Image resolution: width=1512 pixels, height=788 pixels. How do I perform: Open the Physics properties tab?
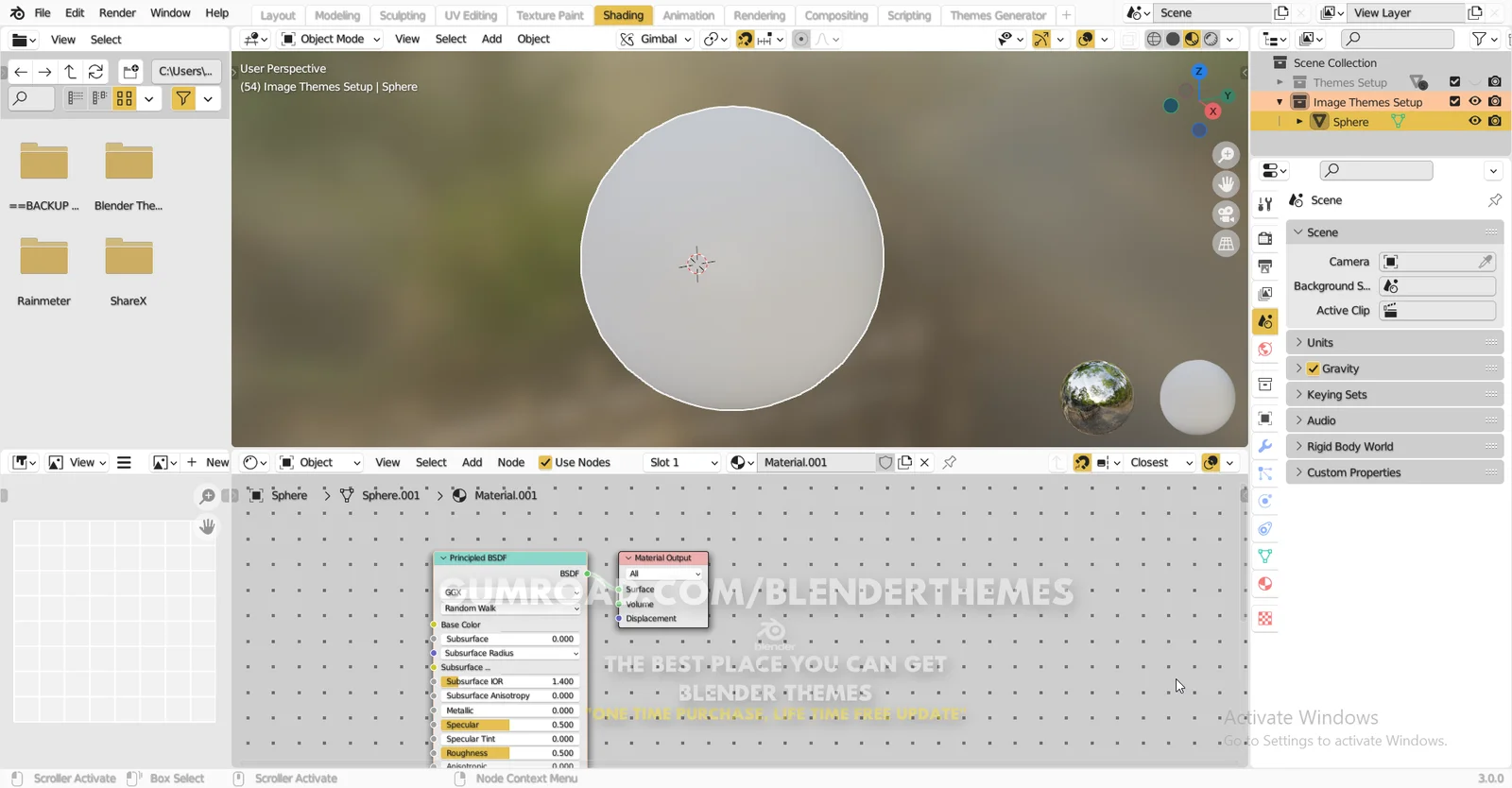pos(1265,501)
